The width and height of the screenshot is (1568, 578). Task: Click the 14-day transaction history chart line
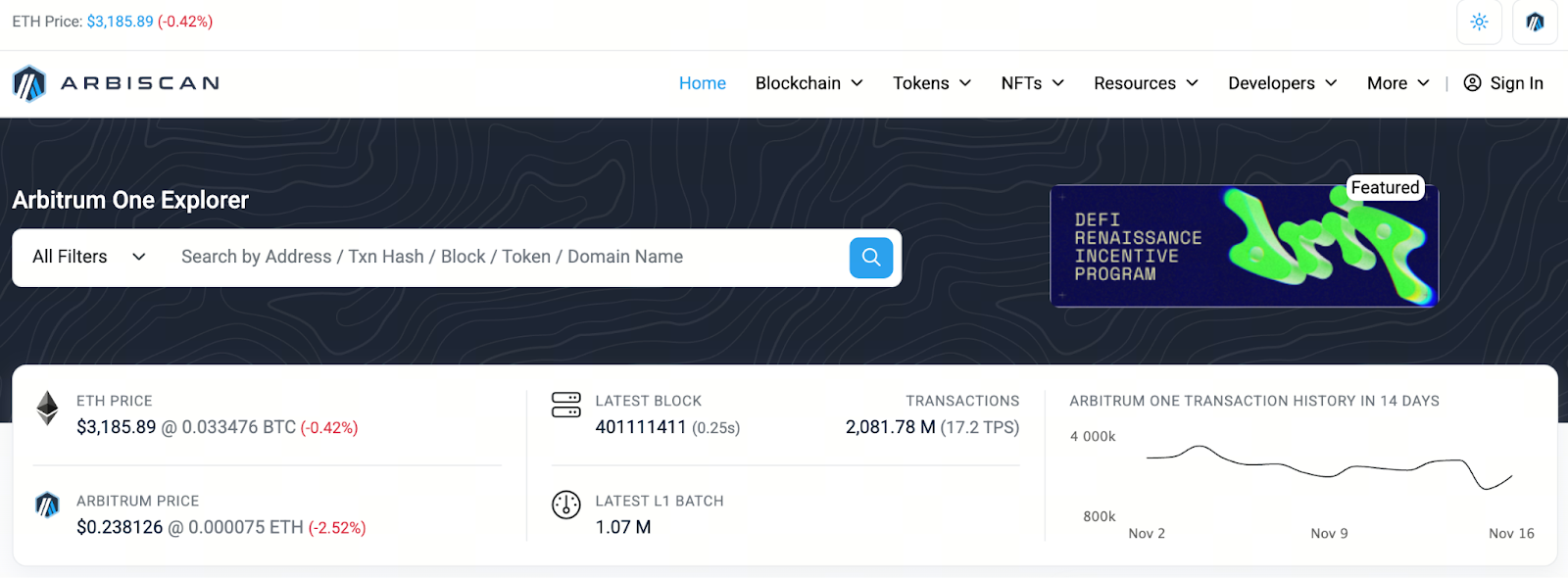click(1329, 467)
